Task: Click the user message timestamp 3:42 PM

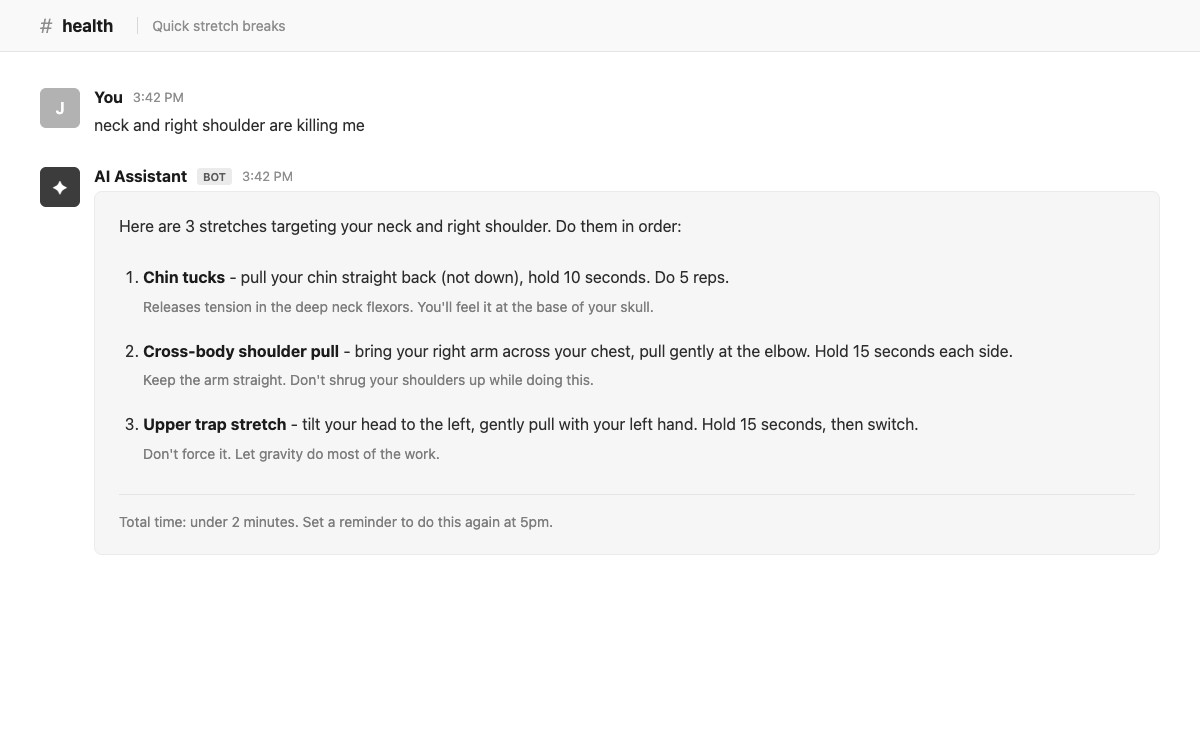Action: click(158, 97)
